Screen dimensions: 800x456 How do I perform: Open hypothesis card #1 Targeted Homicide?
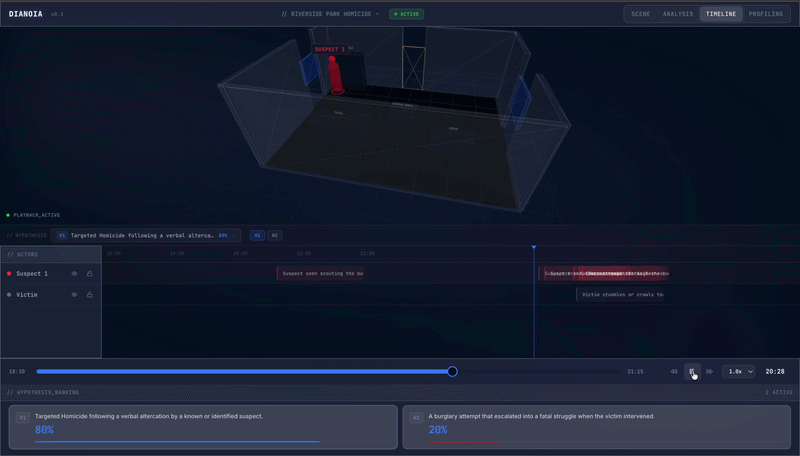[203, 427]
